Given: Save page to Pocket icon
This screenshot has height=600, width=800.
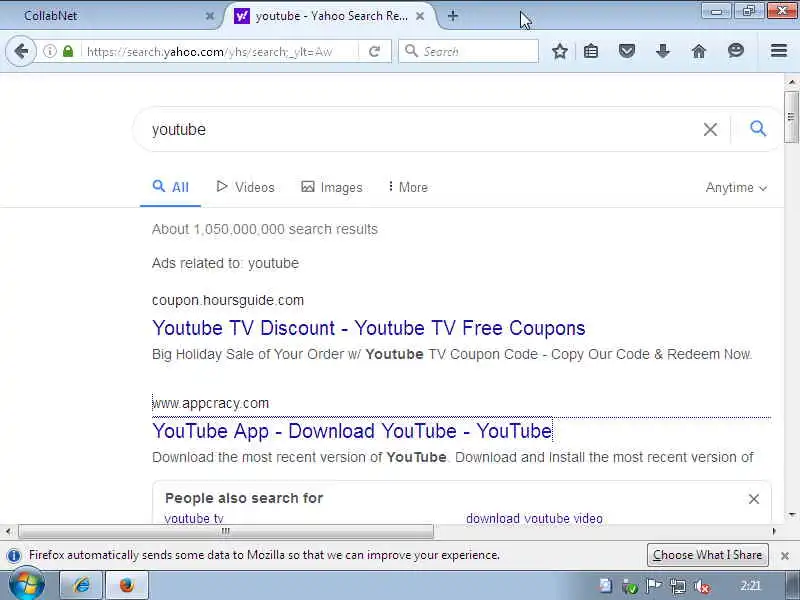Looking at the screenshot, I should point(627,51).
